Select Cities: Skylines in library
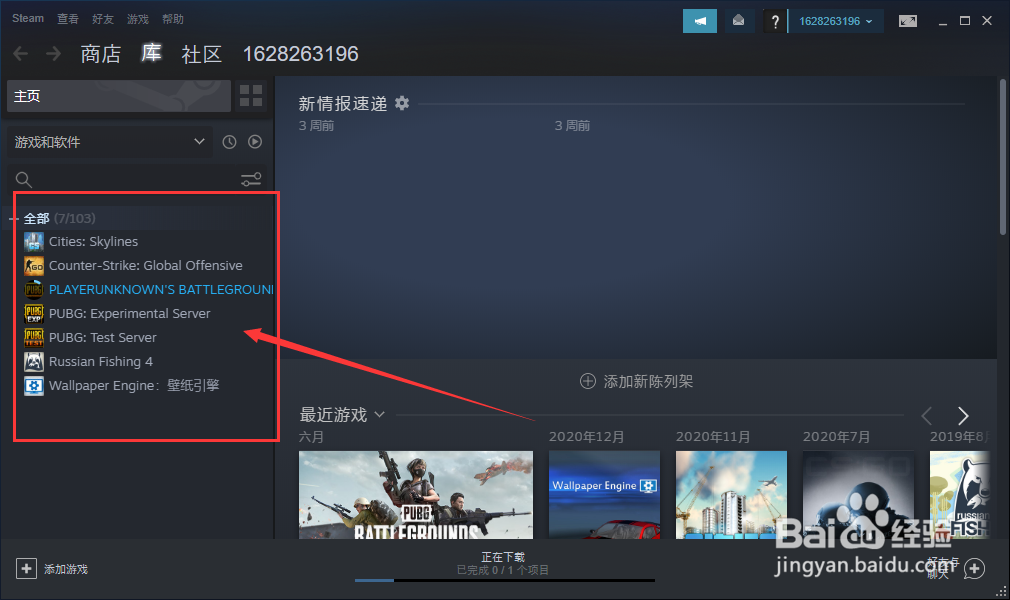Screen dimensions: 1010x600 (x=93, y=242)
